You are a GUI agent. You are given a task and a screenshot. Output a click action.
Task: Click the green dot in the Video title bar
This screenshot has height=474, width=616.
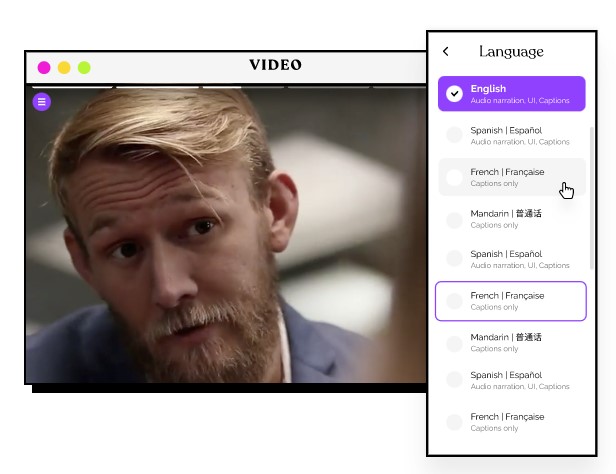point(84,67)
